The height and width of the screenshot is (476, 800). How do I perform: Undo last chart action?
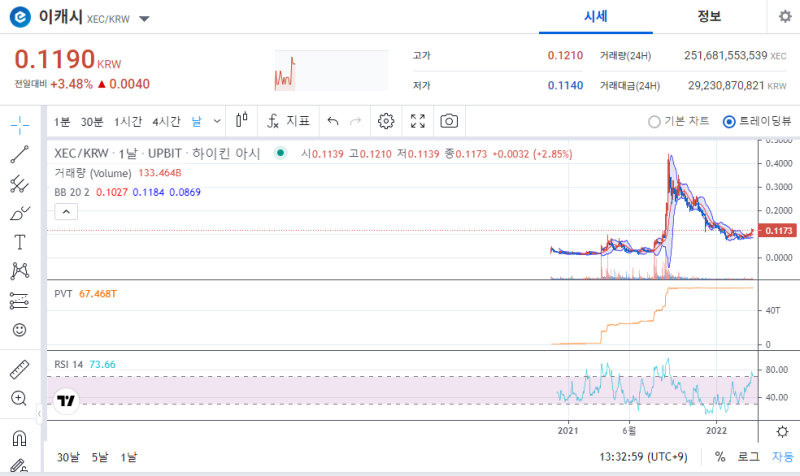[x=333, y=121]
